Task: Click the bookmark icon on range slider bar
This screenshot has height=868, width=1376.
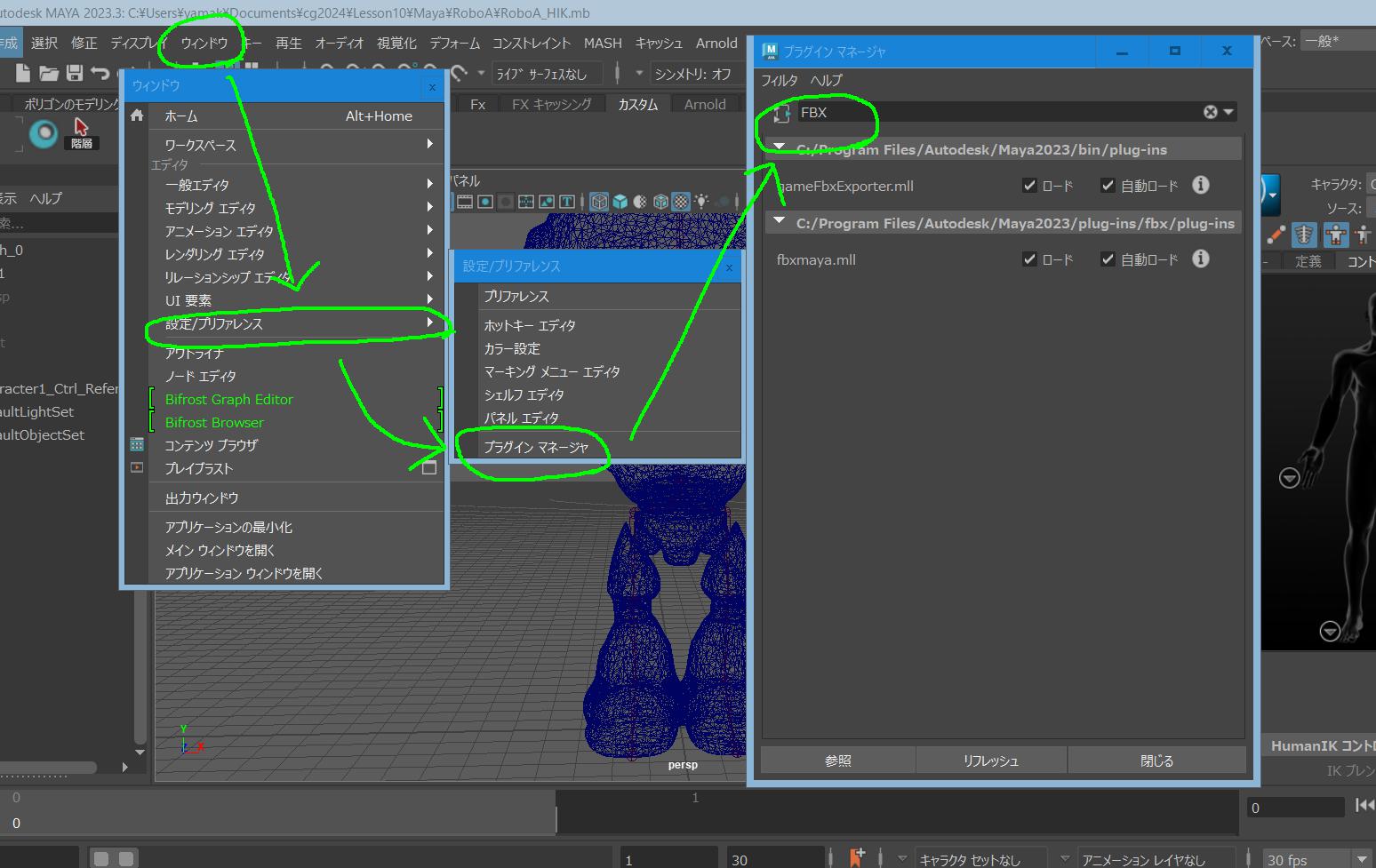Action: click(856, 857)
